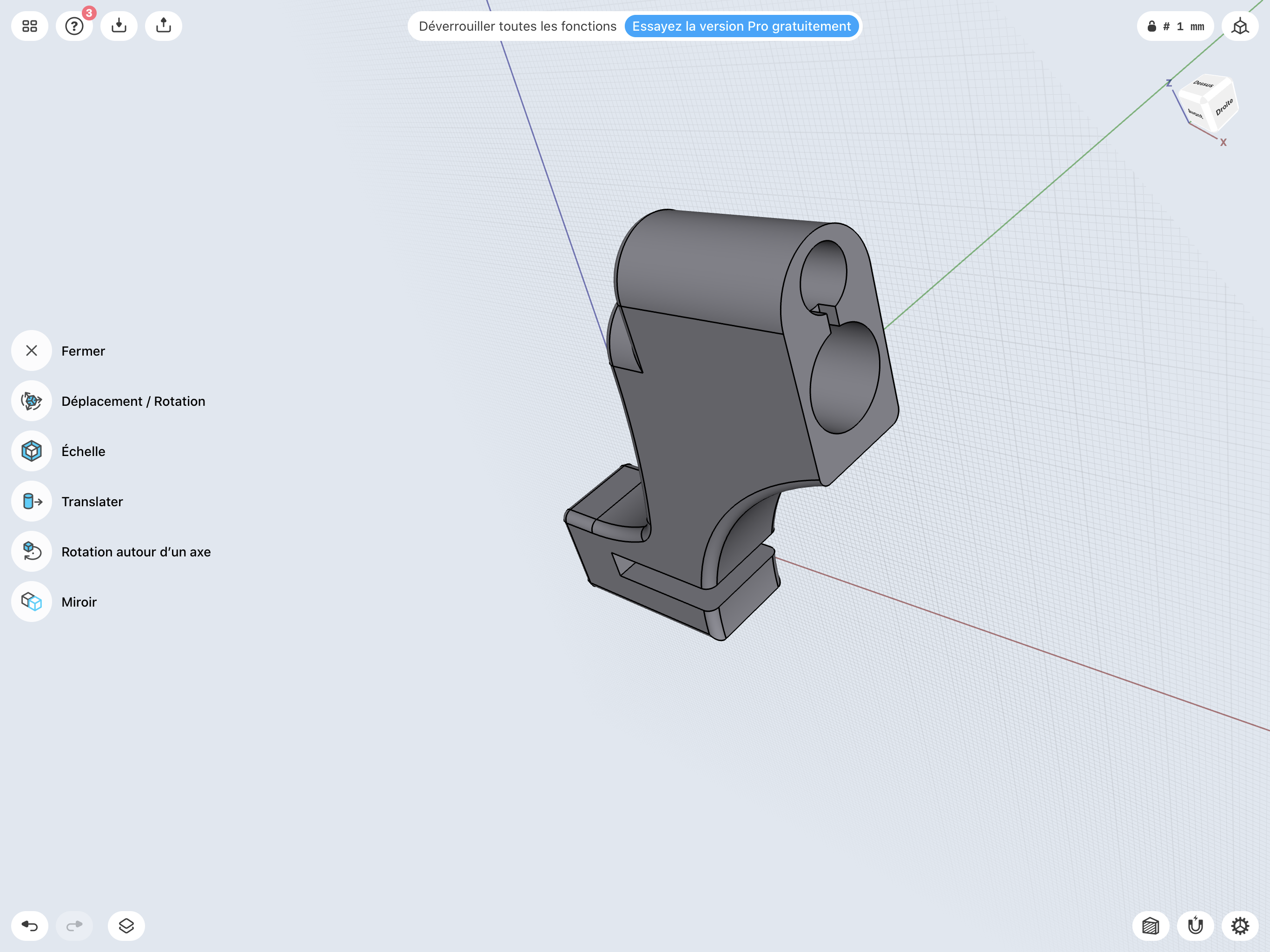Viewport: 1270px width, 952px height.
Task: Undo the last action
Action: [x=29, y=926]
